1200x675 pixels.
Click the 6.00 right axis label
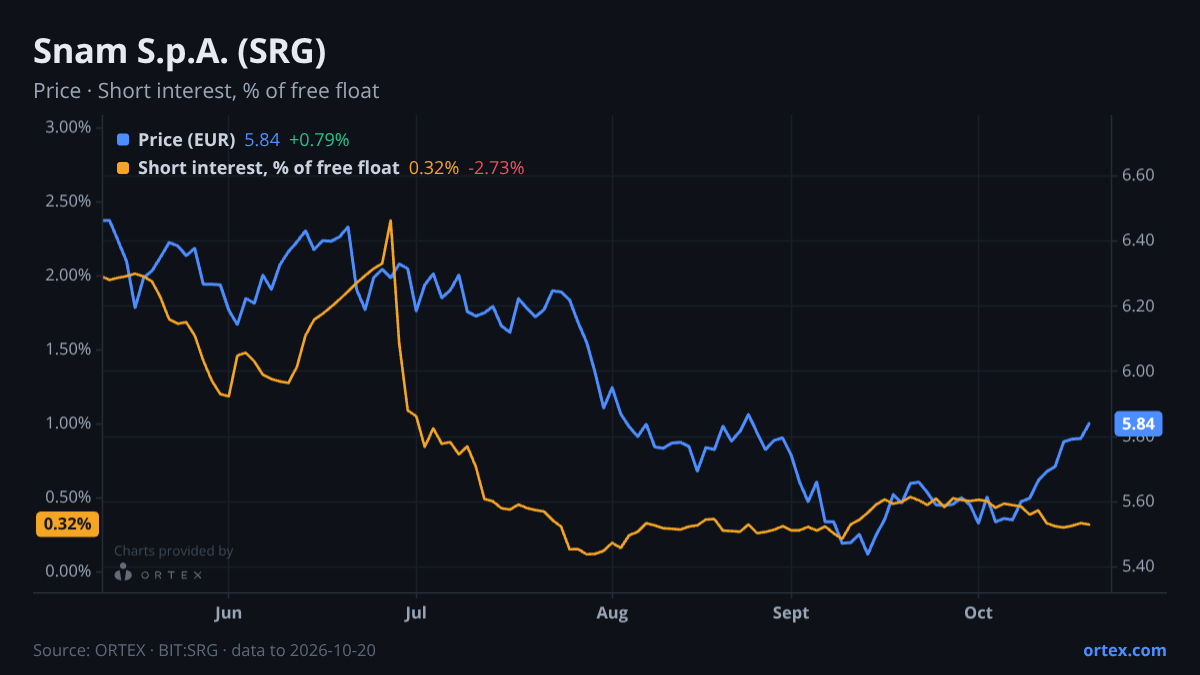(x=1139, y=370)
